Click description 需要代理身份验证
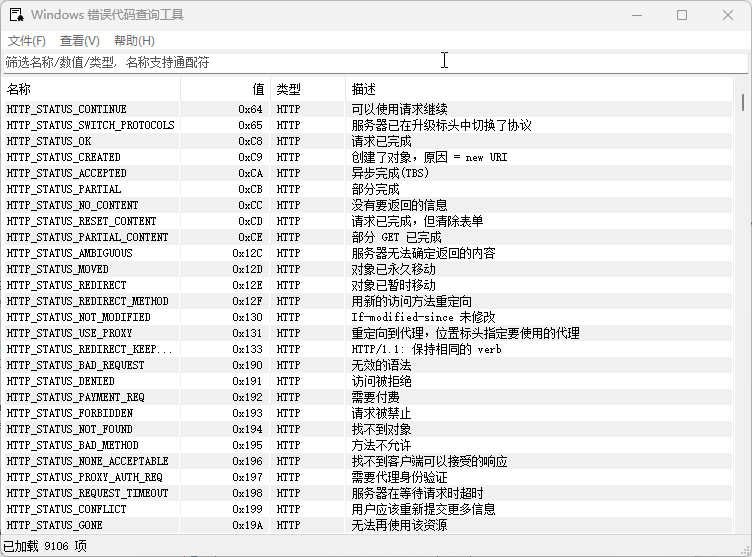752x557 pixels. (x=400, y=477)
